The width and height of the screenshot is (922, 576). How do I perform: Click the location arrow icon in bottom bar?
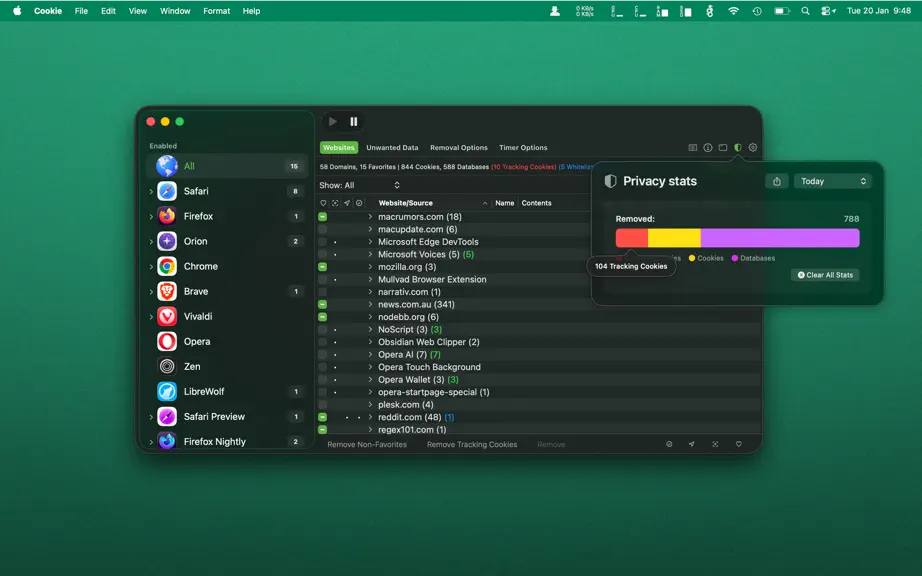(x=692, y=444)
